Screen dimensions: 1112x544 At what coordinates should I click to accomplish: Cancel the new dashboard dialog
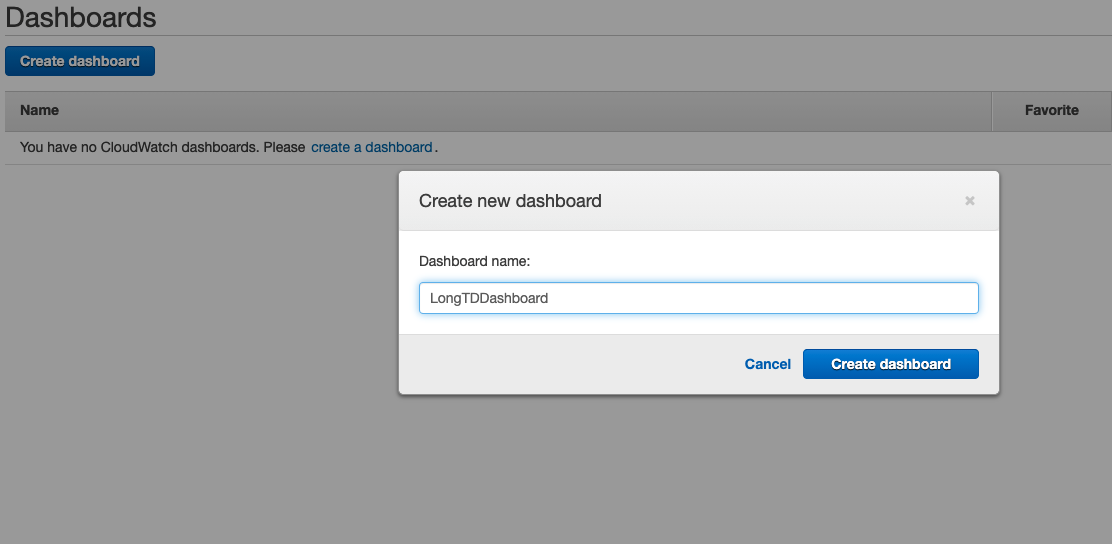(x=767, y=364)
